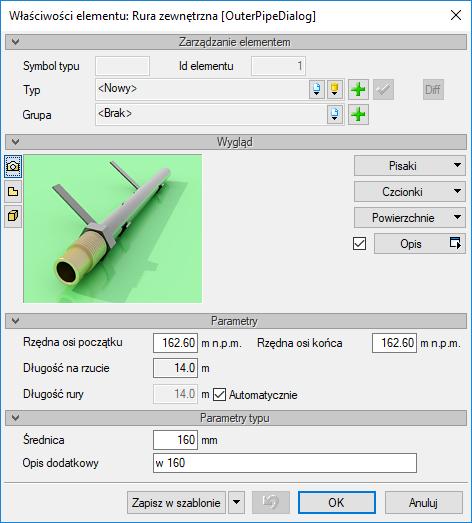
Task: Click the Opis dodatkowy text field
Action: [285, 463]
